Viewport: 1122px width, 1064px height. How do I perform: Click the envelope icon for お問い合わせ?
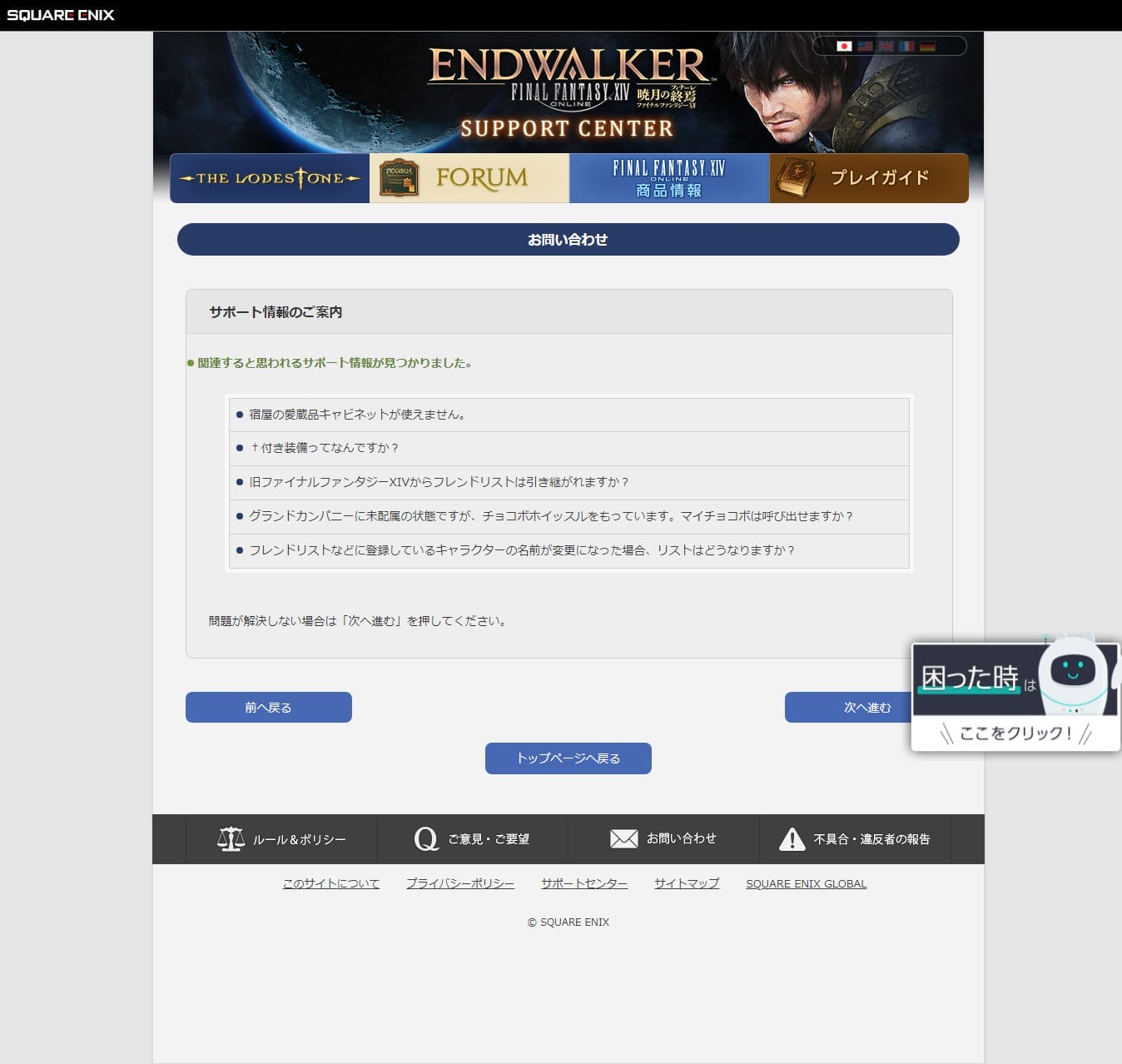[x=623, y=838]
